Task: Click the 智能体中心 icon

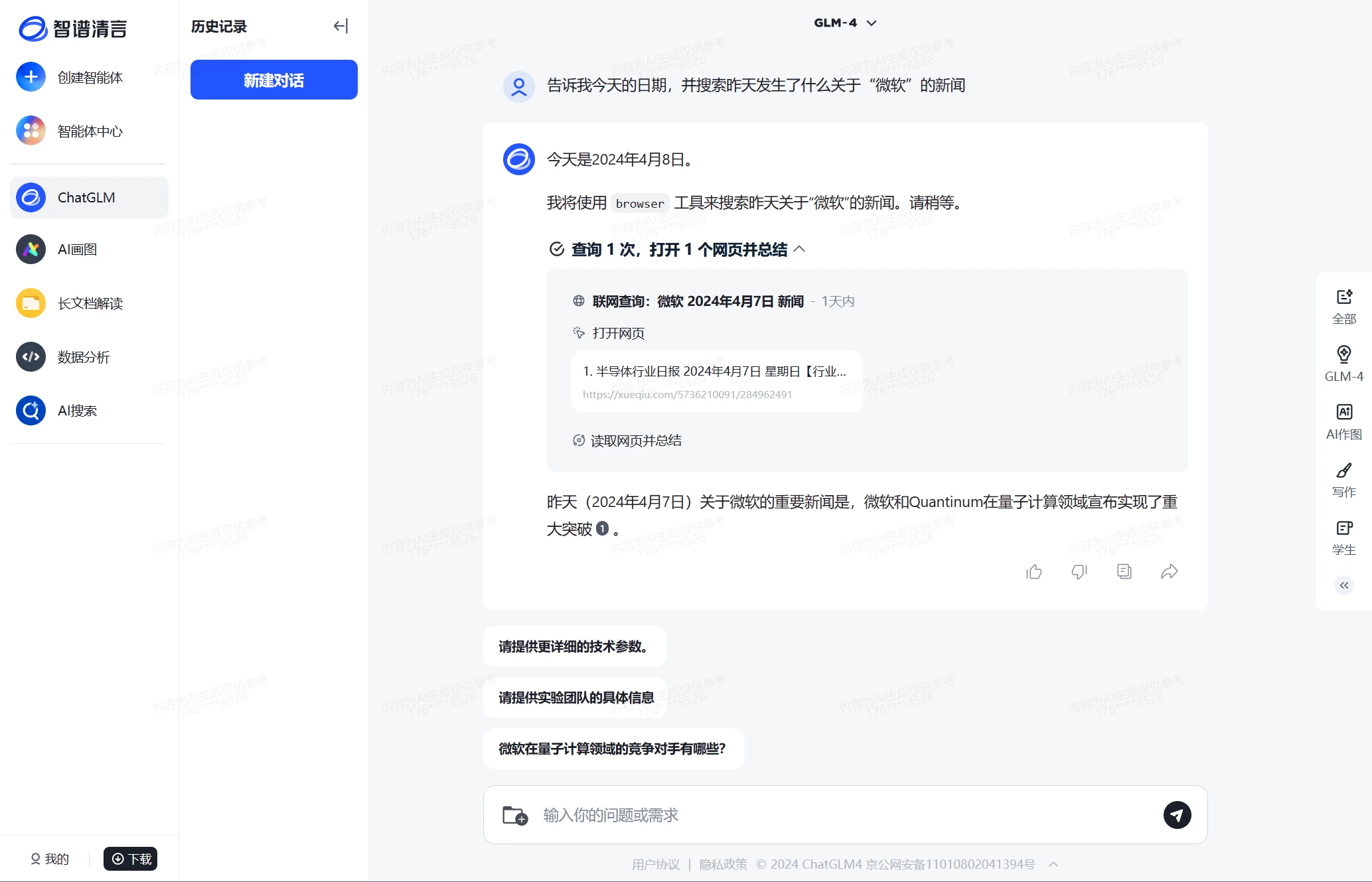Action: pyautogui.click(x=31, y=131)
